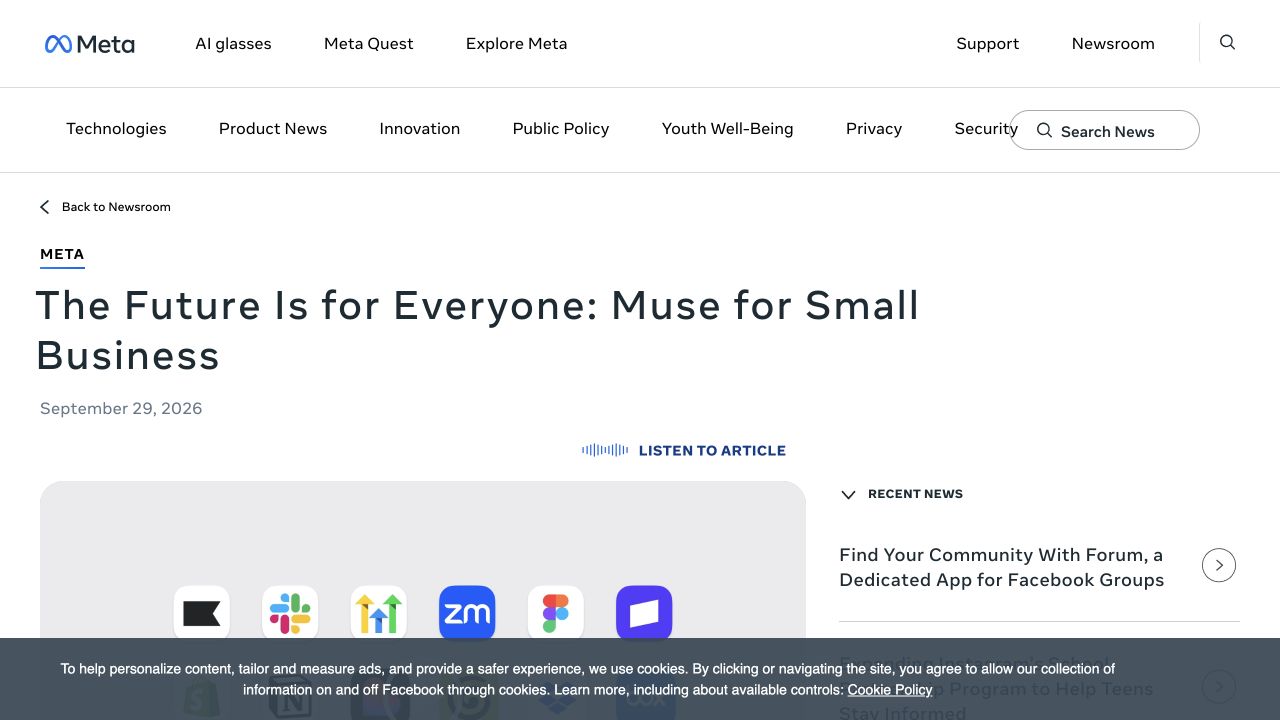This screenshot has height=720, width=1280.
Task: Open the Cookie Policy link
Action: click(x=890, y=690)
